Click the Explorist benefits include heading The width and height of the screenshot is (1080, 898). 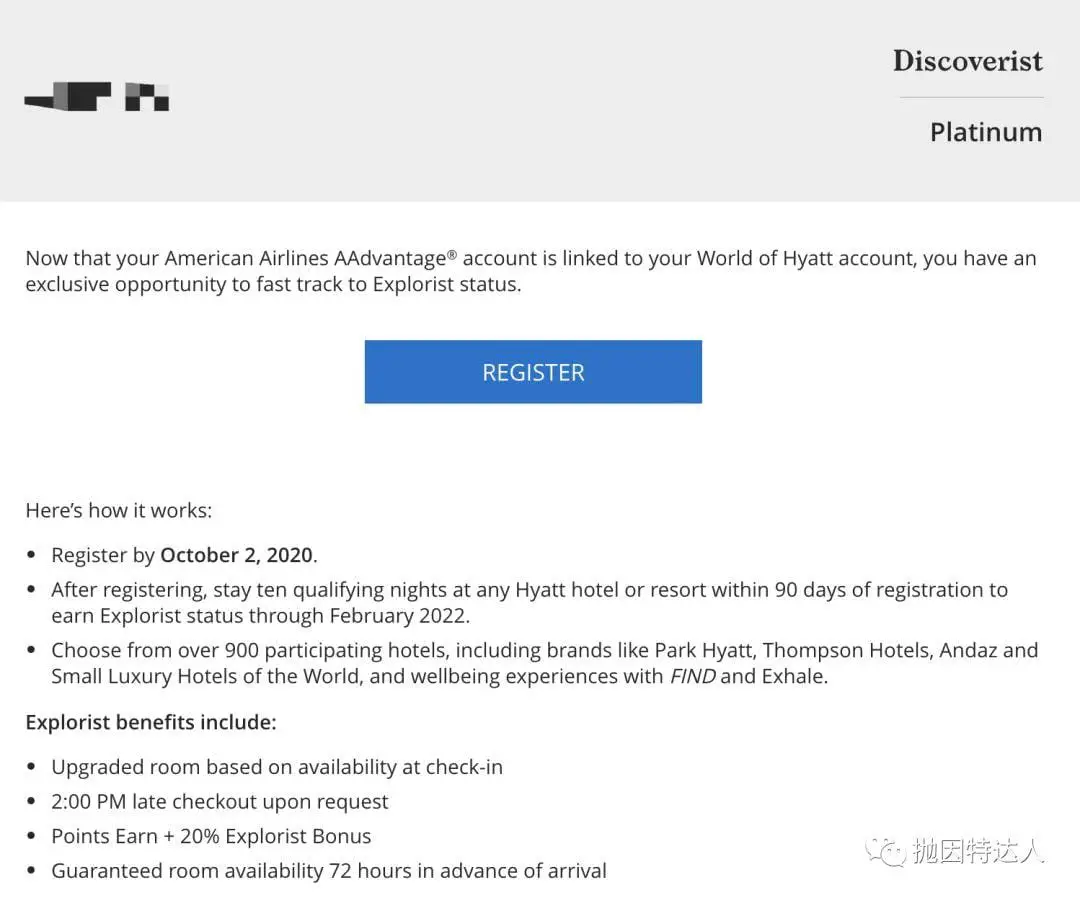151,722
